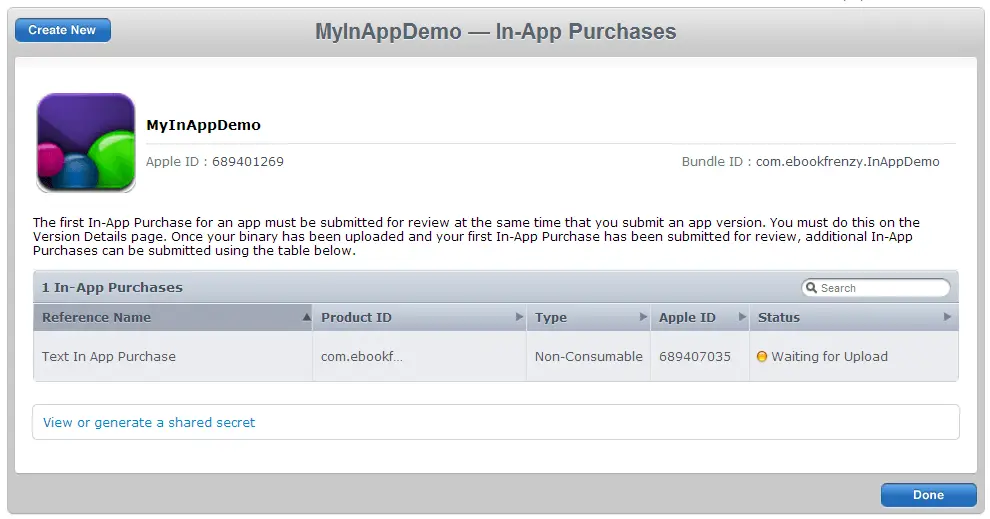This screenshot has height=519, width=990.
Task: Click the Reference Name sort arrow
Action: (306, 317)
